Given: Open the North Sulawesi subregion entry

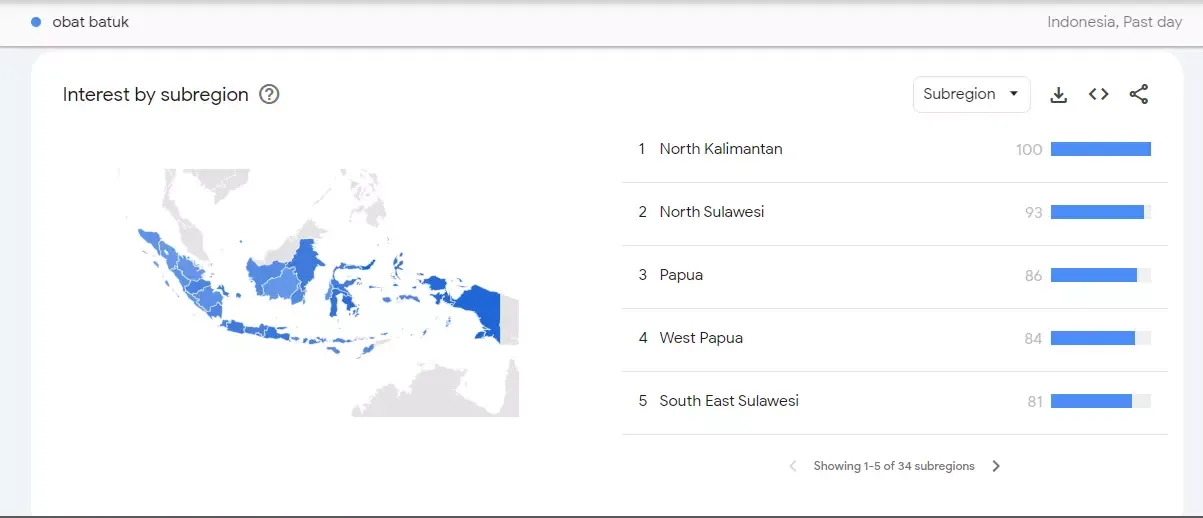Looking at the screenshot, I should pos(711,212).
